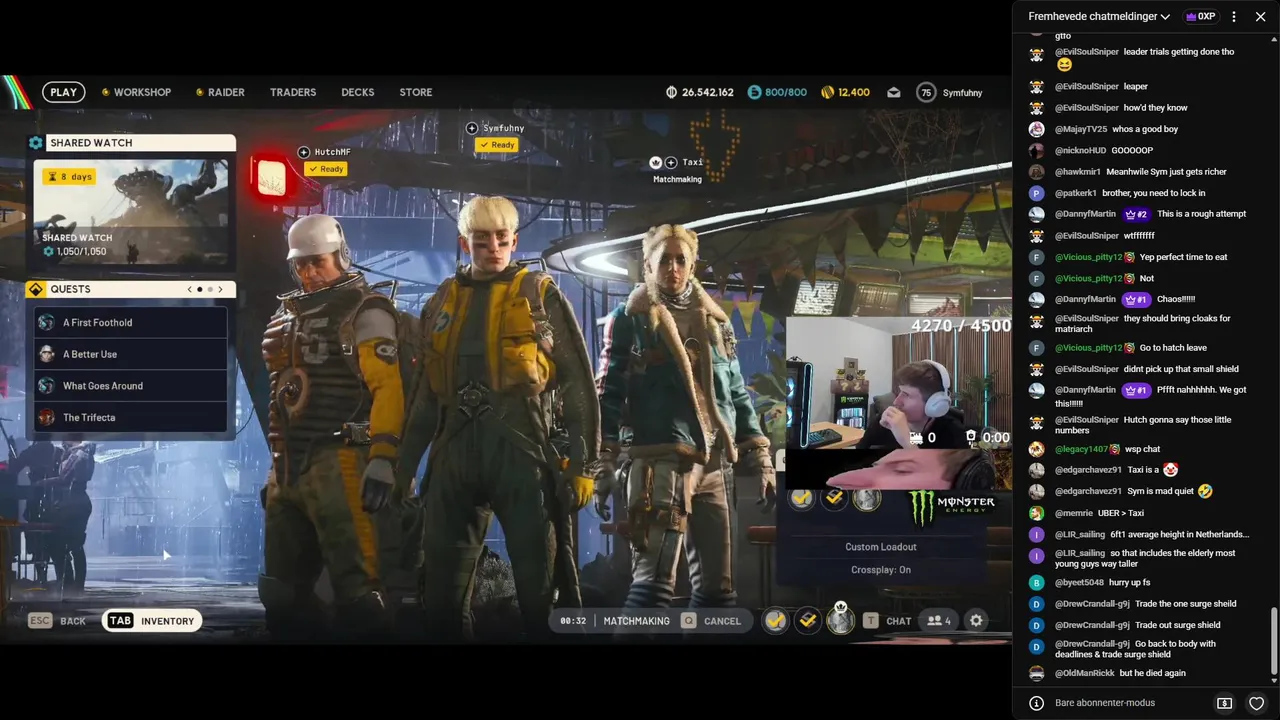Open the Custom Loadout option
Image resolution: width=1280 pixels, height=720 pixels.
[881, 547]
